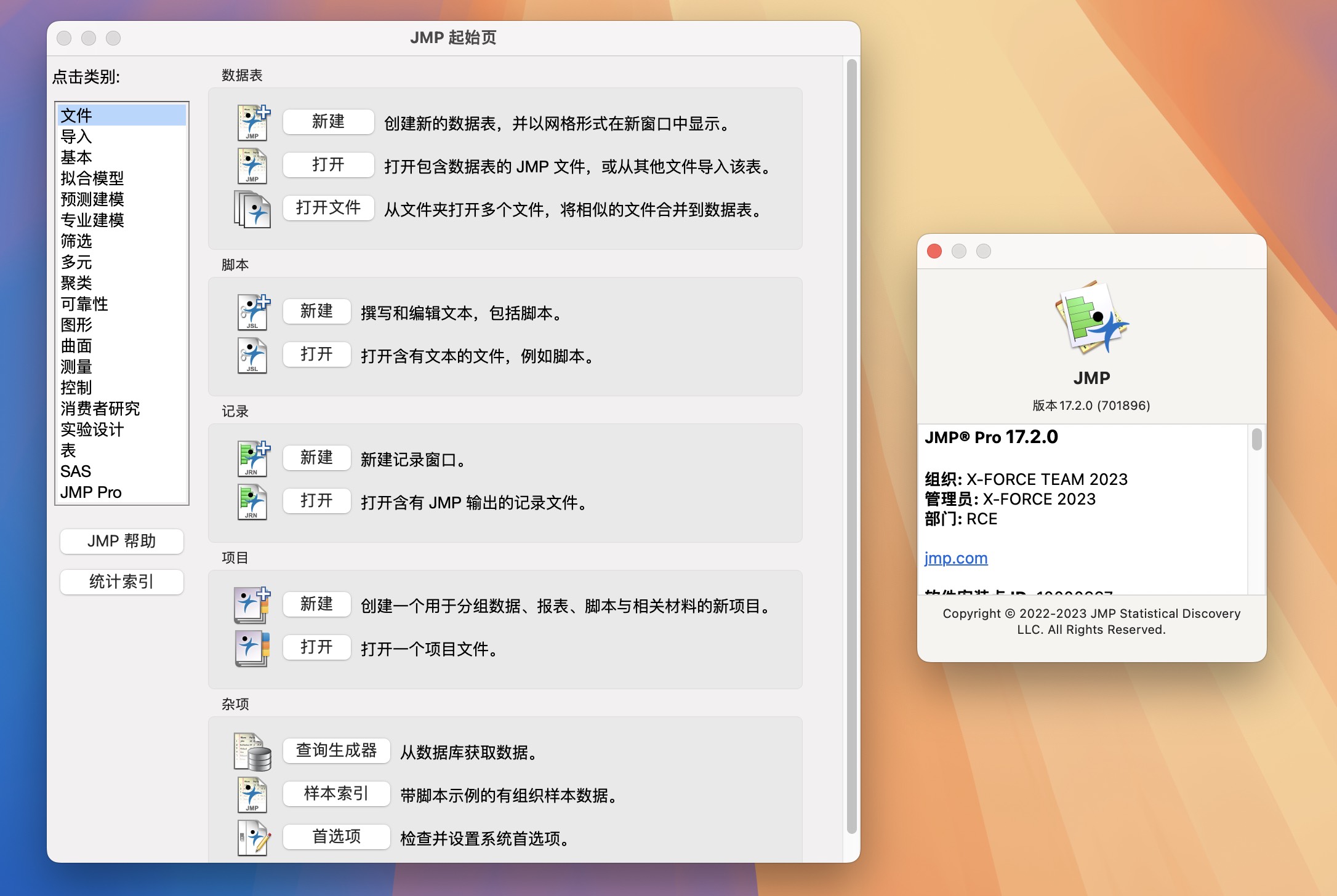Screen dimensions: 1337x896
Task: Click 新建 button under 项目
Action: [x=317, y=604]
